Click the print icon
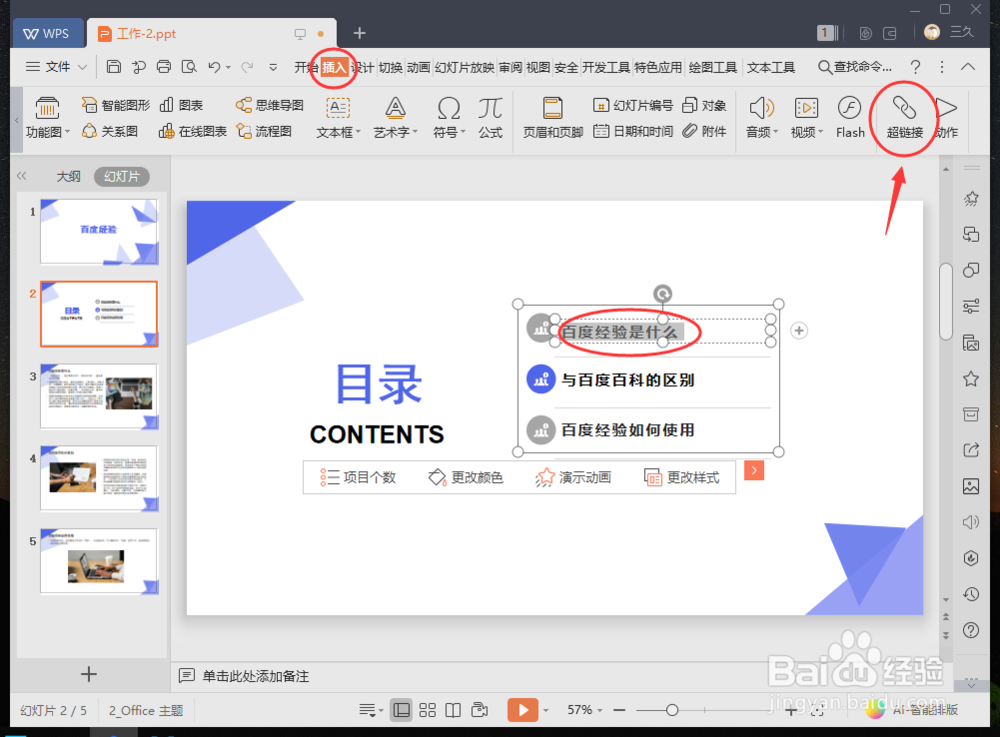 point(164,66)
